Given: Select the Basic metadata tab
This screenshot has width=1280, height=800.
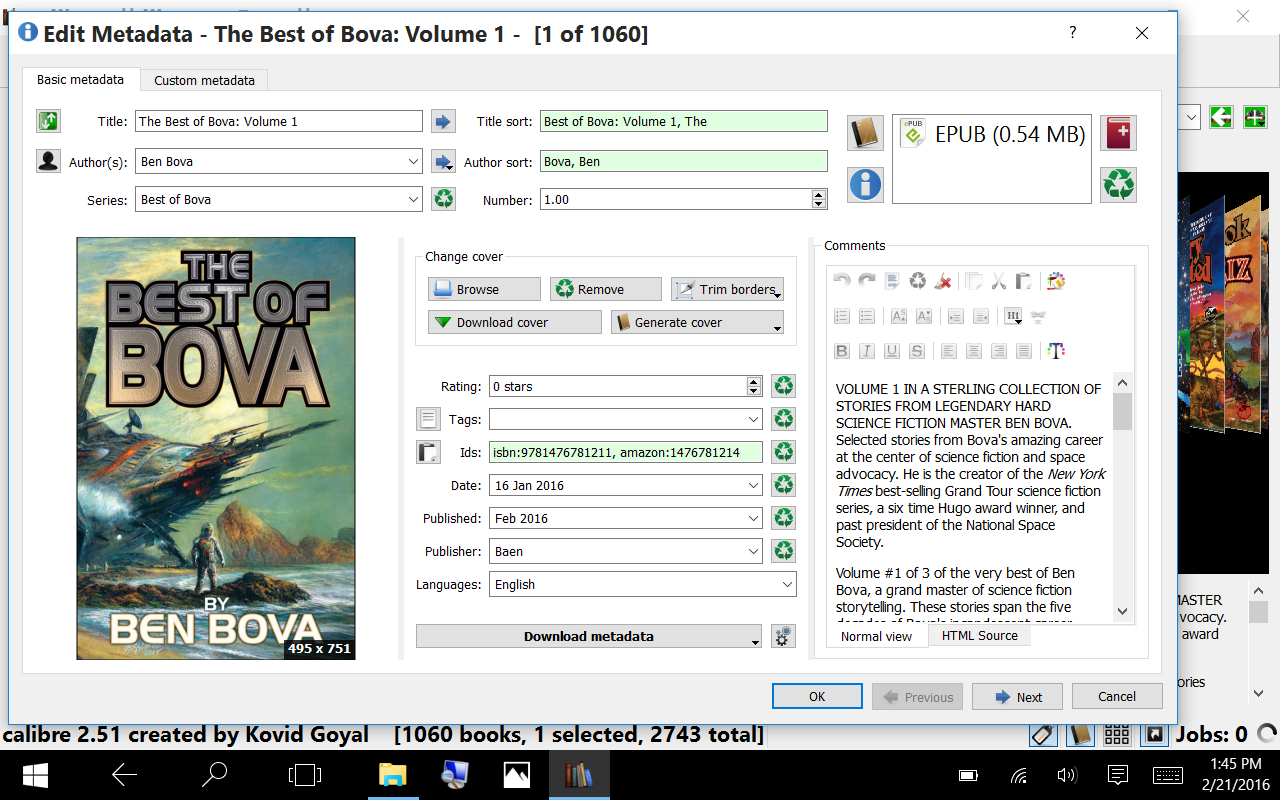Looking at the screenshot, I should pos(81,79).
